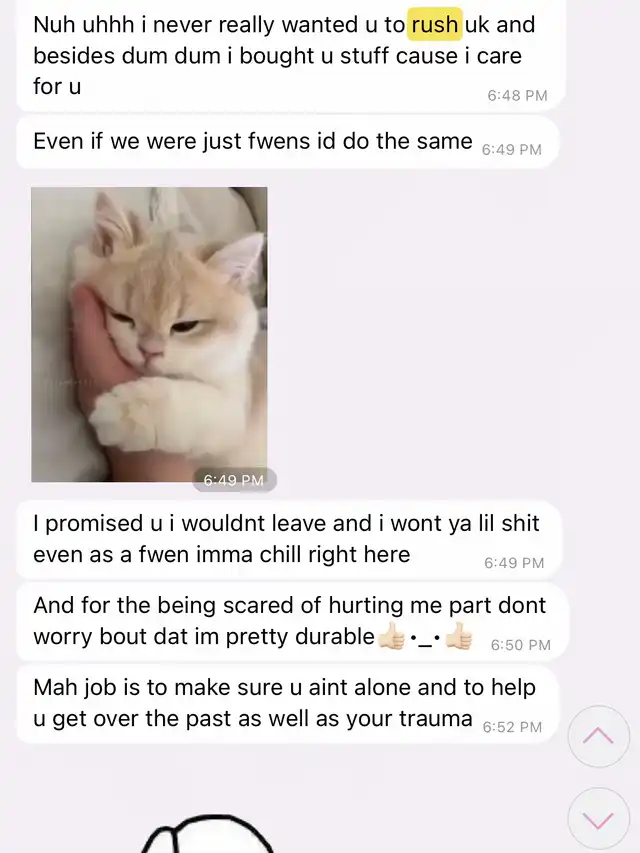Screen dimensions: 640x853
Task: Open the partially visible sticker at bottom
Action: (x=207, y=833)
